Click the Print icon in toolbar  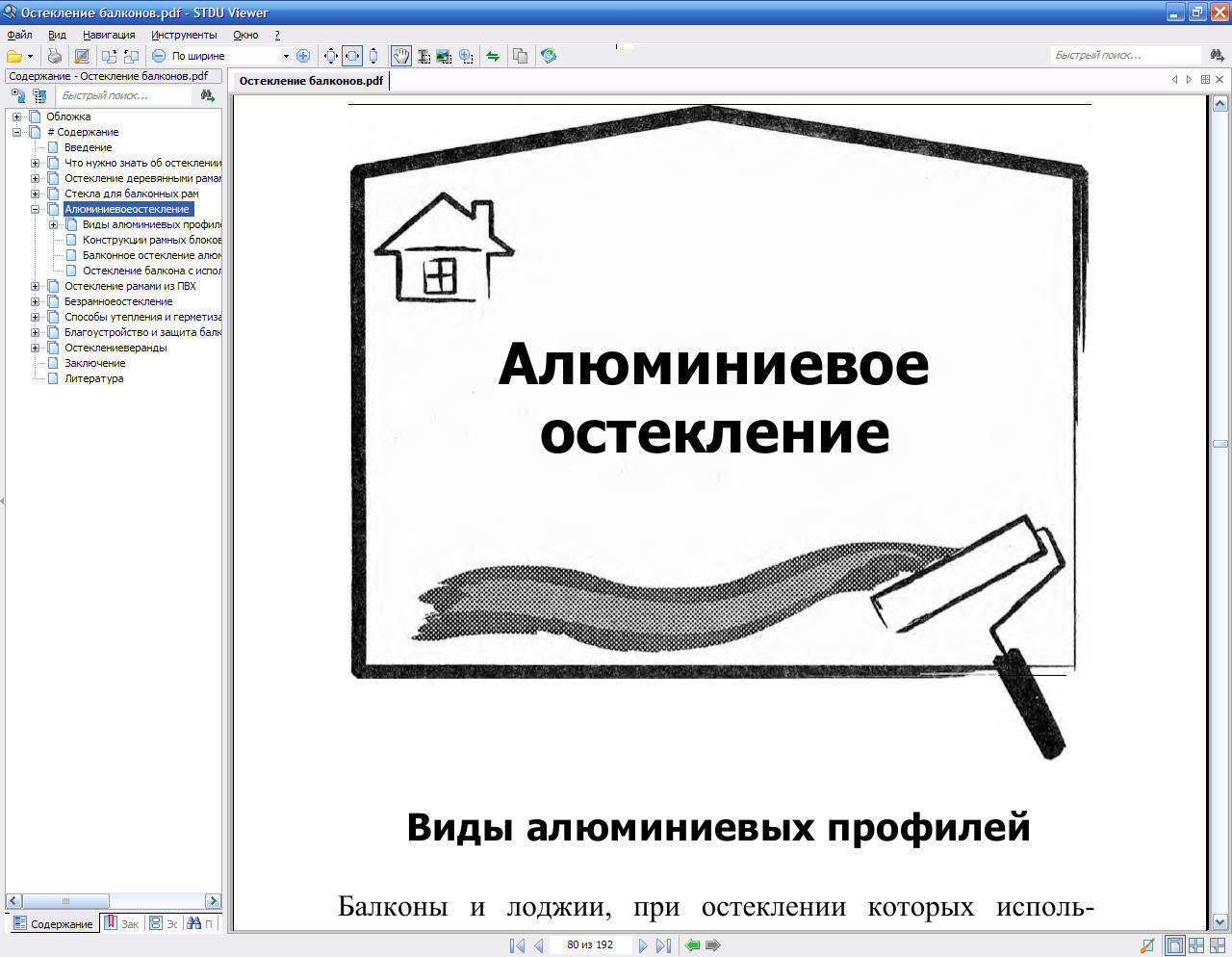(x=55, y=56)
